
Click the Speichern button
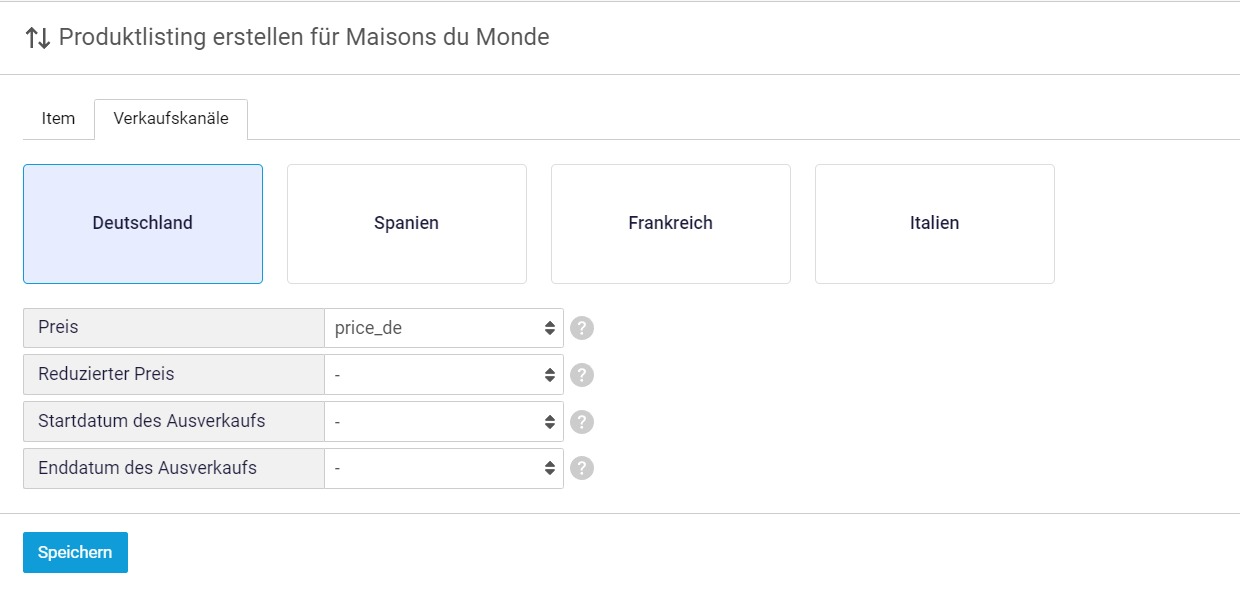[x=75, y=552]
